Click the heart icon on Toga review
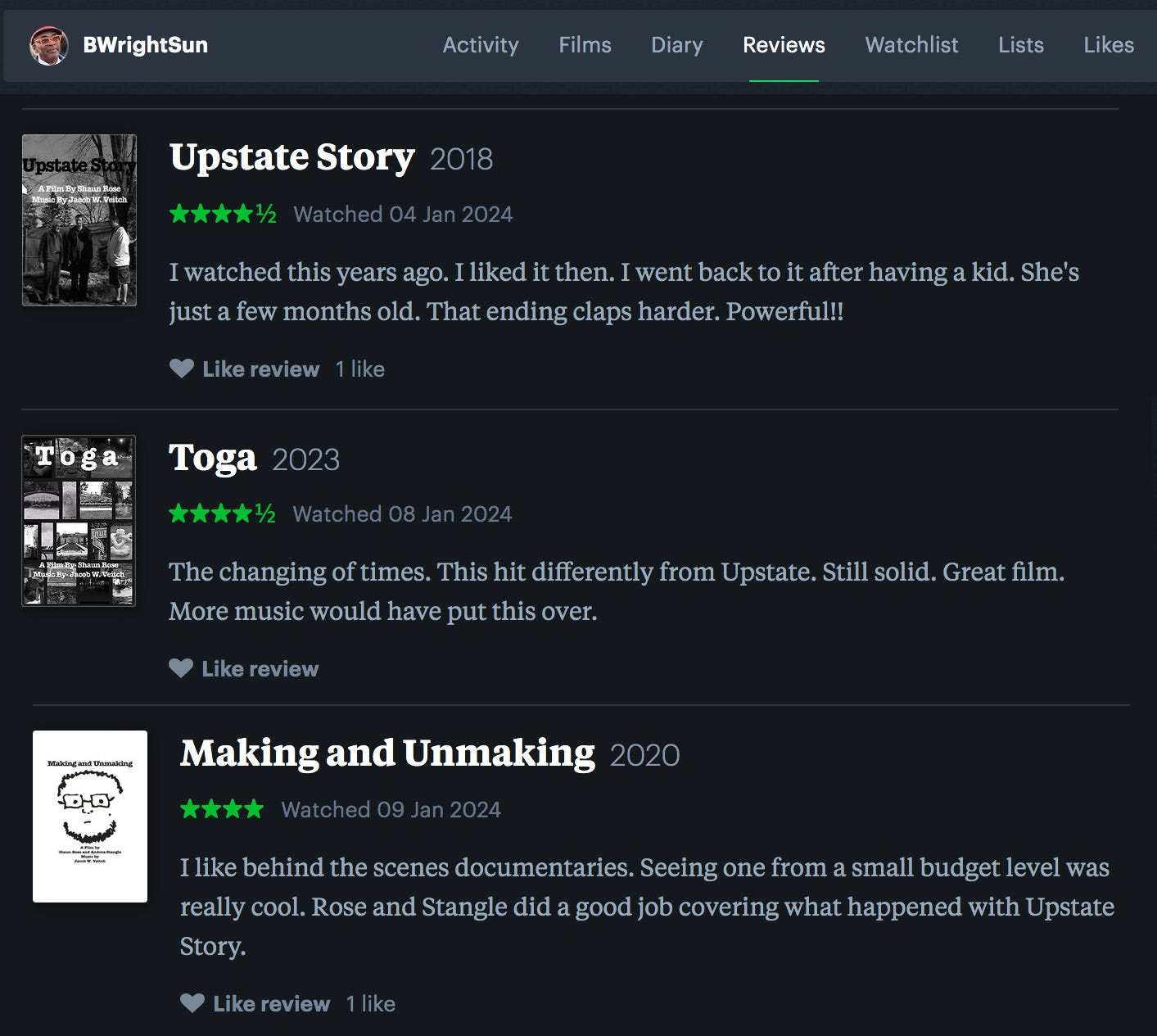 pyautogui.click(x=181, y=668)
